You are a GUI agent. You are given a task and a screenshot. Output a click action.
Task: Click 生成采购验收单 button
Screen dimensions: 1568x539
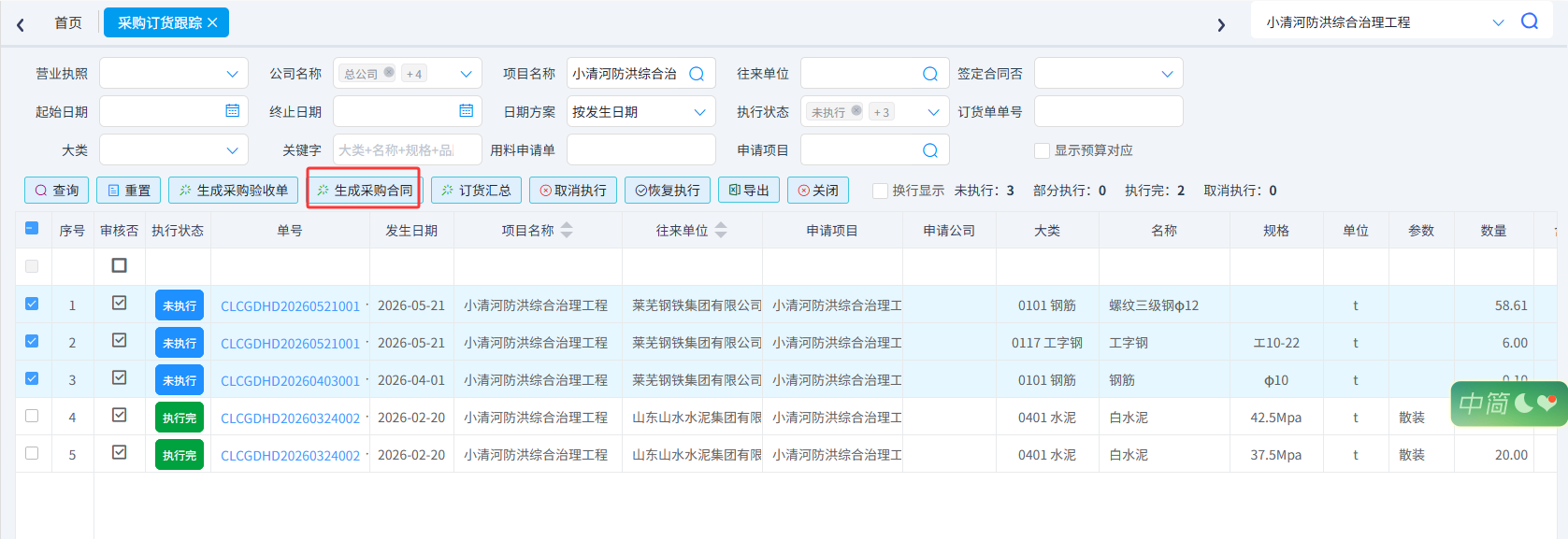(x=234, y=191)
